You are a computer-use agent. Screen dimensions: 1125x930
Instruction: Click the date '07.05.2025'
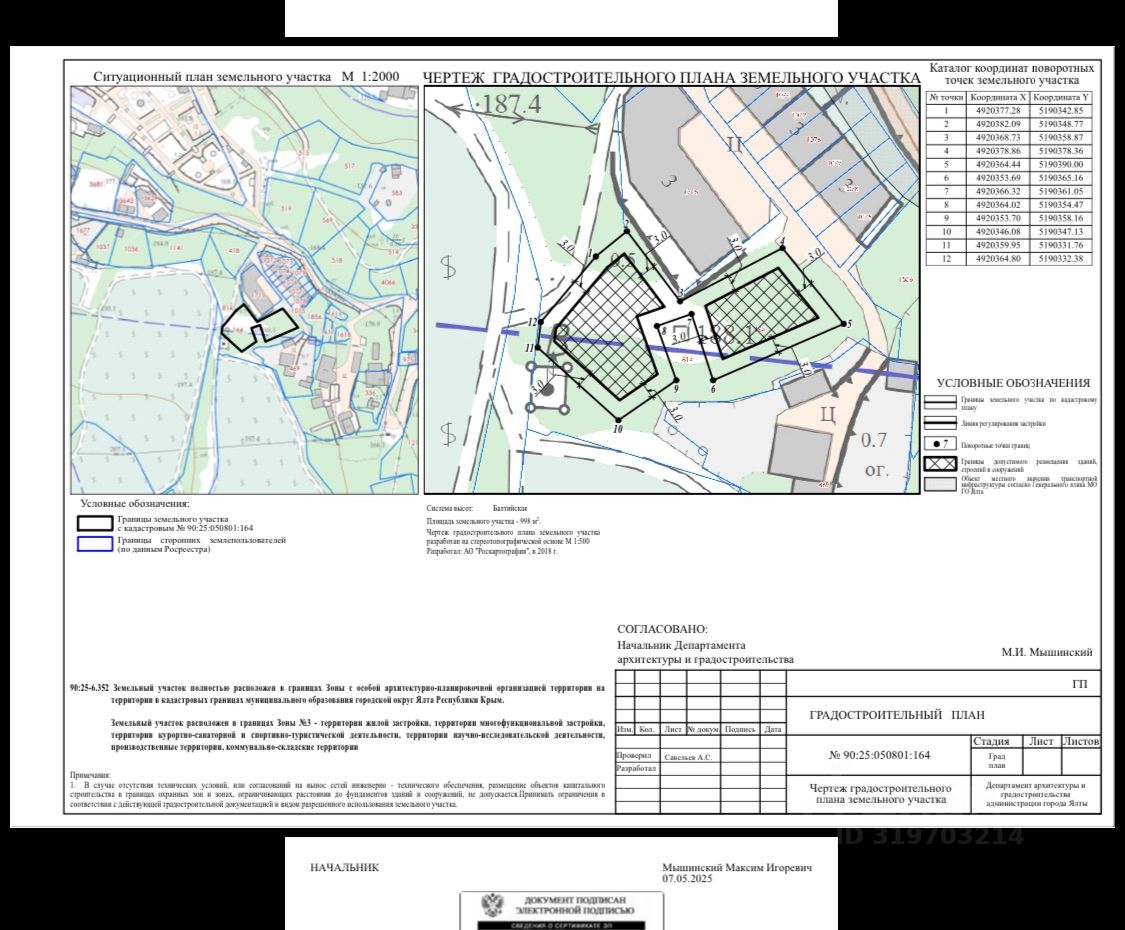pos(687,878)
